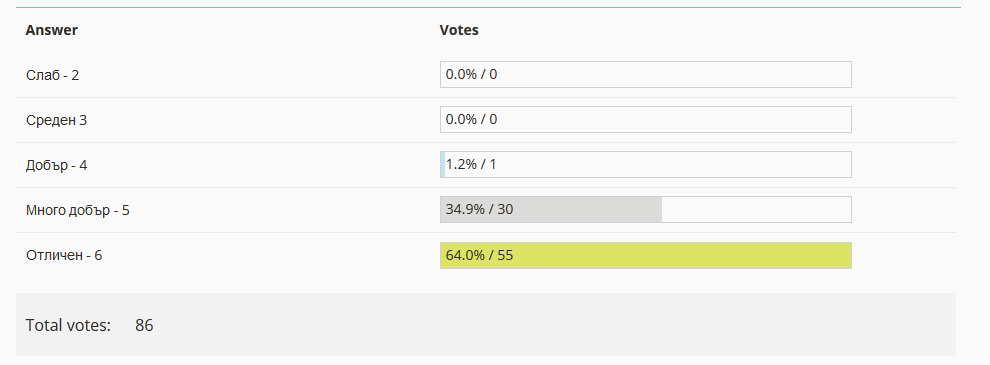Click the 34.9% / 30 vote text

(x=479, y=209)
